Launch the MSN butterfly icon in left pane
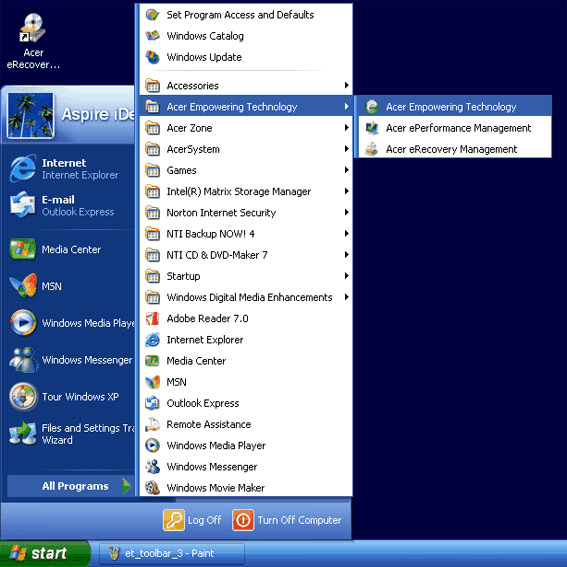The height and width of the screenshot is (567, 567). point(23,285)
